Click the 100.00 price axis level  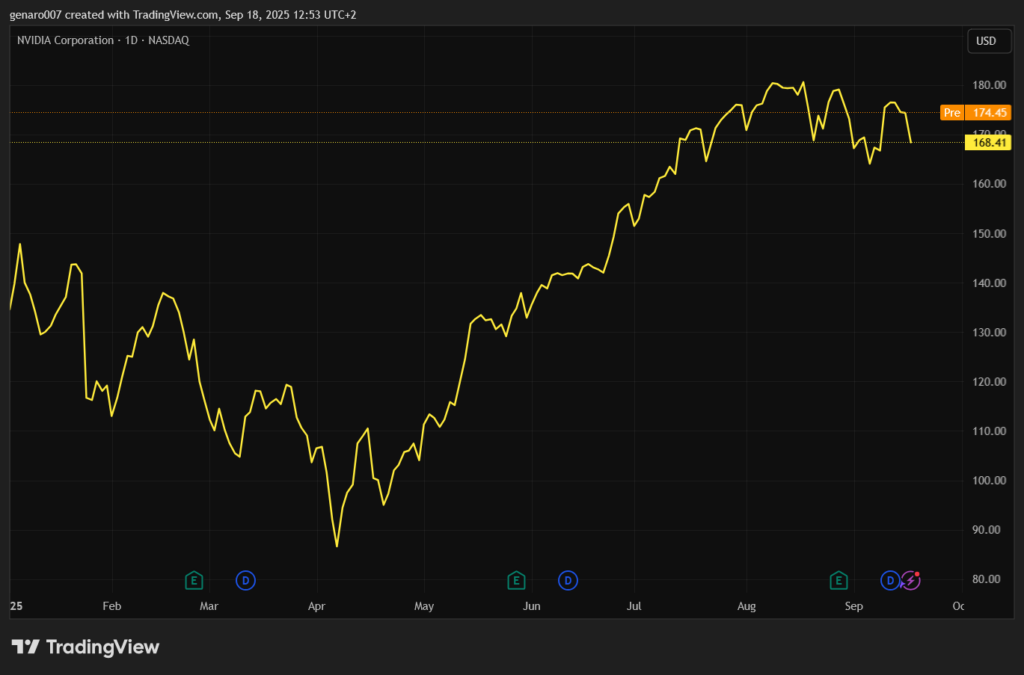tap(985, 481)
